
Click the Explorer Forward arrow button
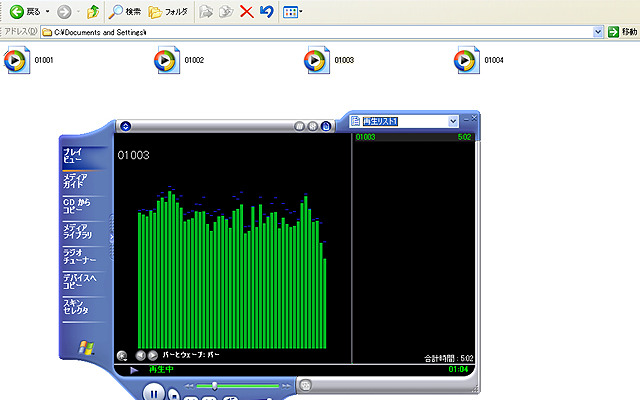coord(64,11)
